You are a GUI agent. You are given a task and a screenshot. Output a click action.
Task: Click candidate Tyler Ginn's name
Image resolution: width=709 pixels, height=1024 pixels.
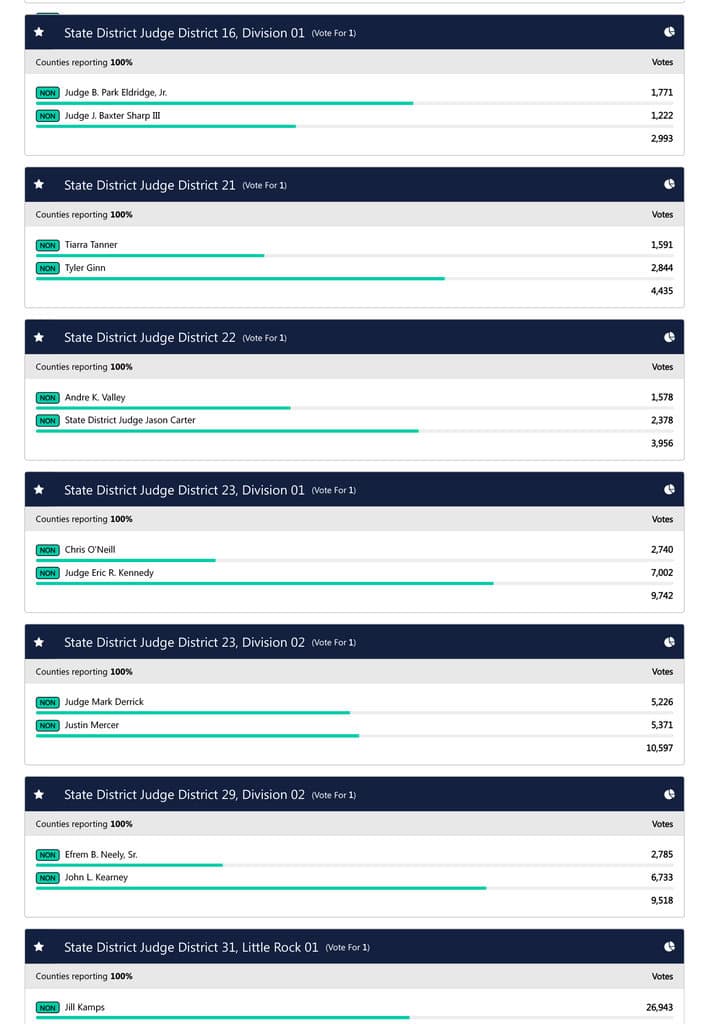pyautogui.click(x=85, y=268)
